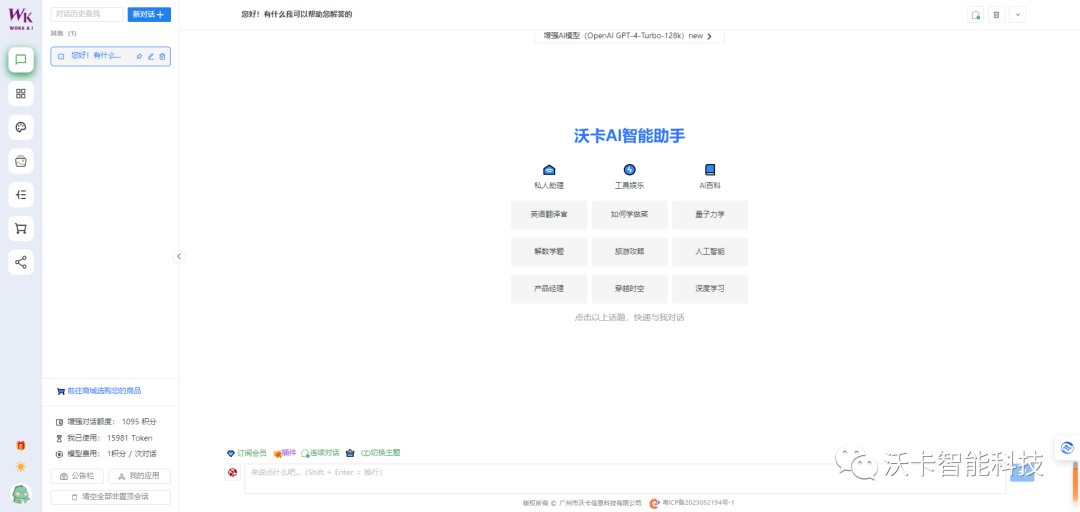Open the 公告栏 bulletin board

pyautogui.click(x=78, y=476)
